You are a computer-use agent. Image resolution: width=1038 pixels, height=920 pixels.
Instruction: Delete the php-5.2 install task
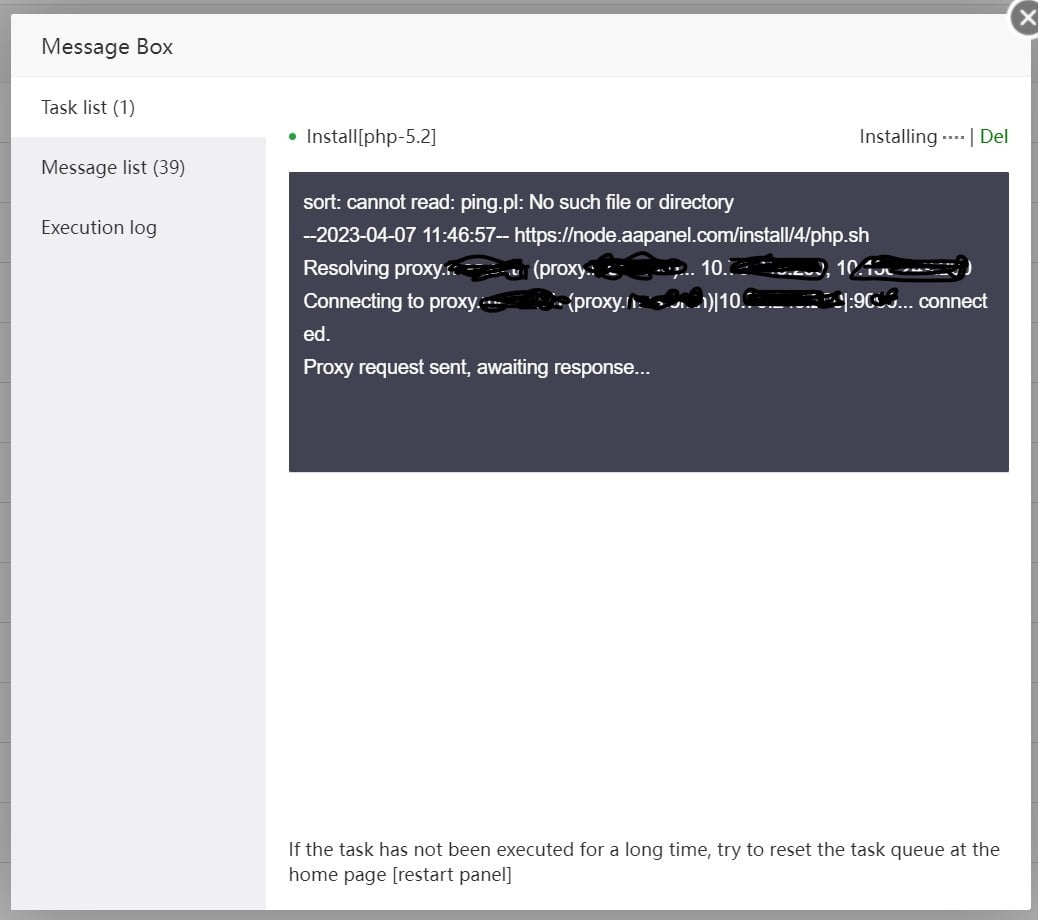(993, 137)
